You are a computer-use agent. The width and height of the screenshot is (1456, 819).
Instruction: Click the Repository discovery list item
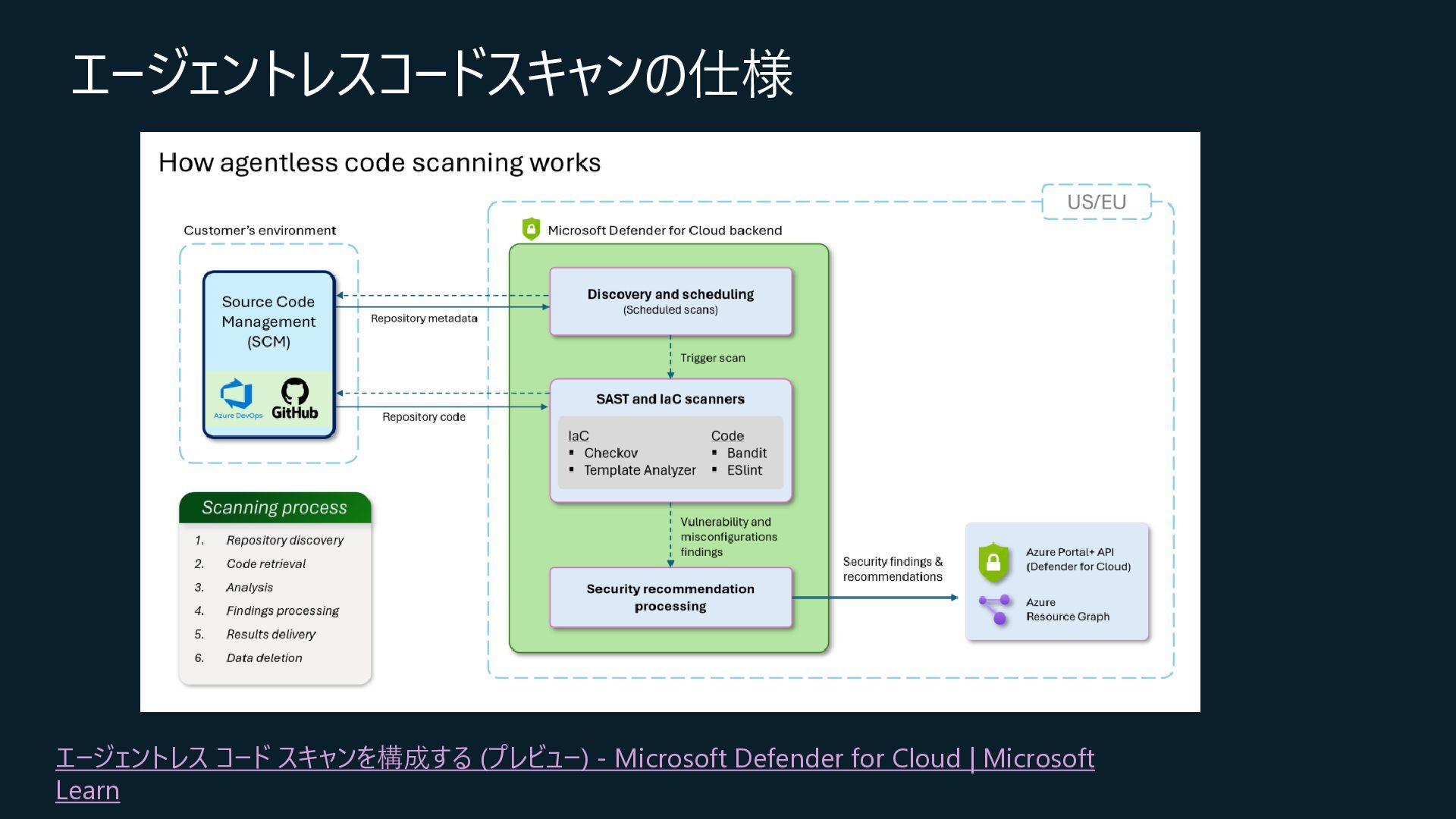284,540
